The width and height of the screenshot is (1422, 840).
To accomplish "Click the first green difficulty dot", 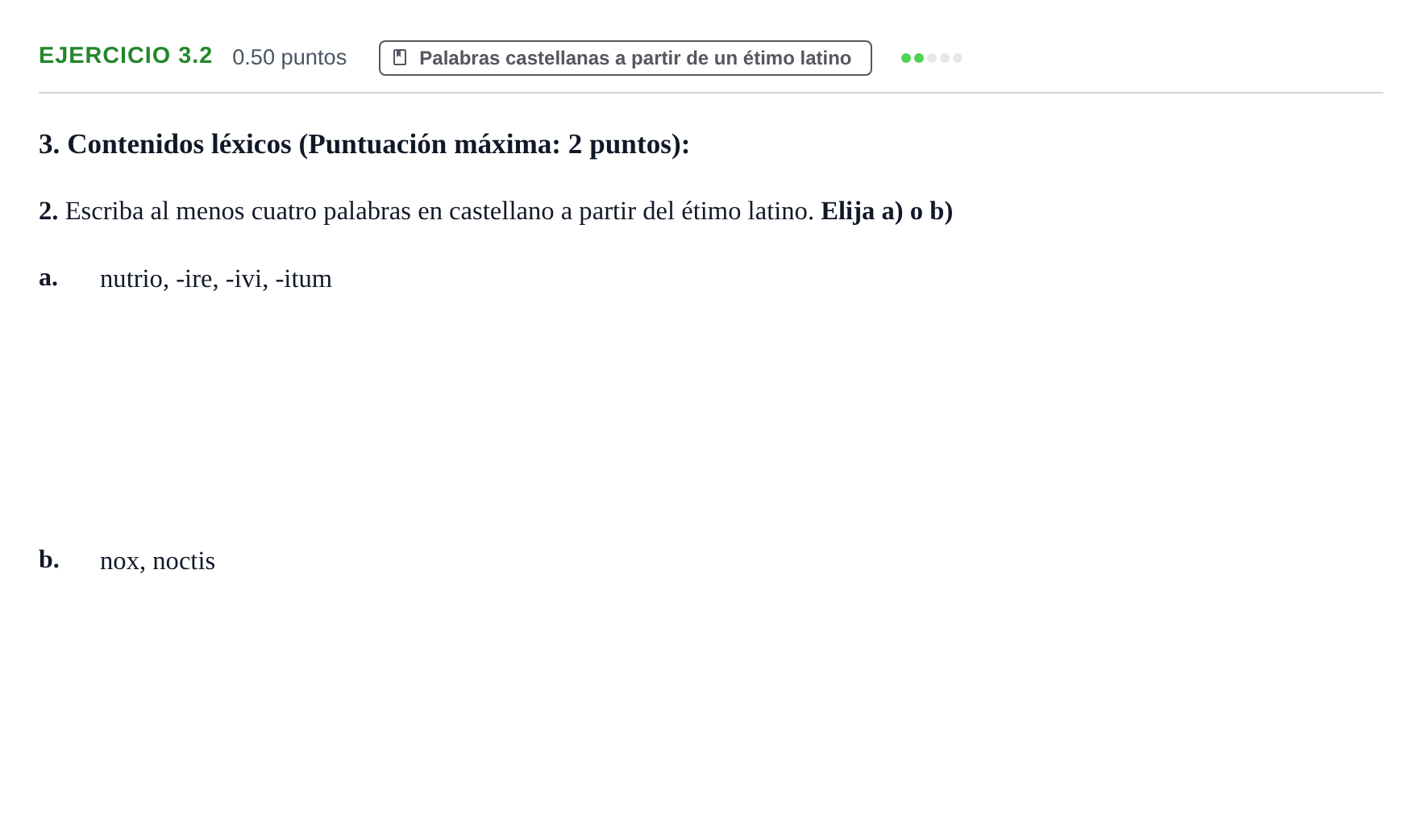I will (906, 58).
